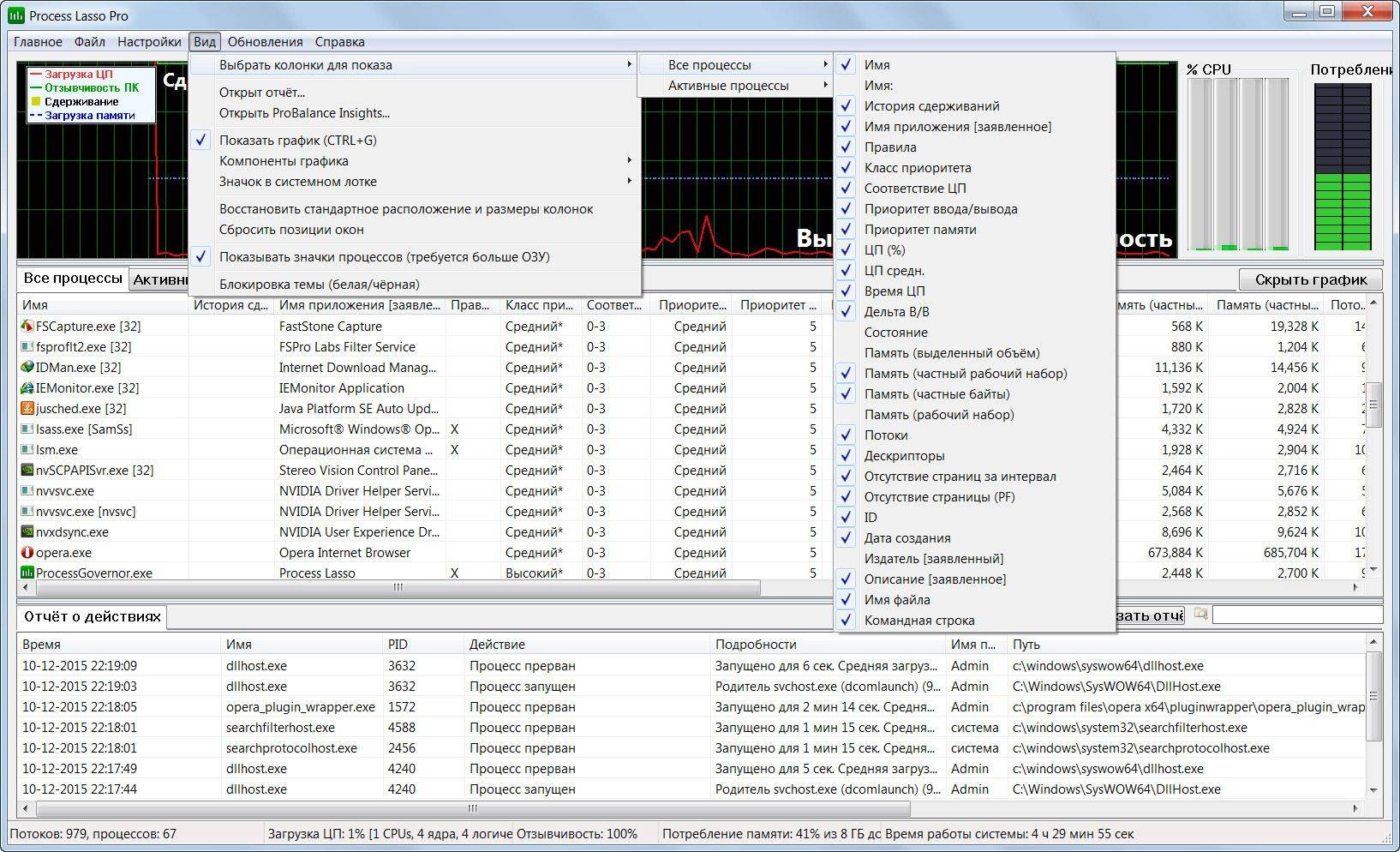Image resolution: width=1400 pixels, height=852 pixels.
Task: Click the FSCapture.exe process icon
Action: (x=27, y=326)
